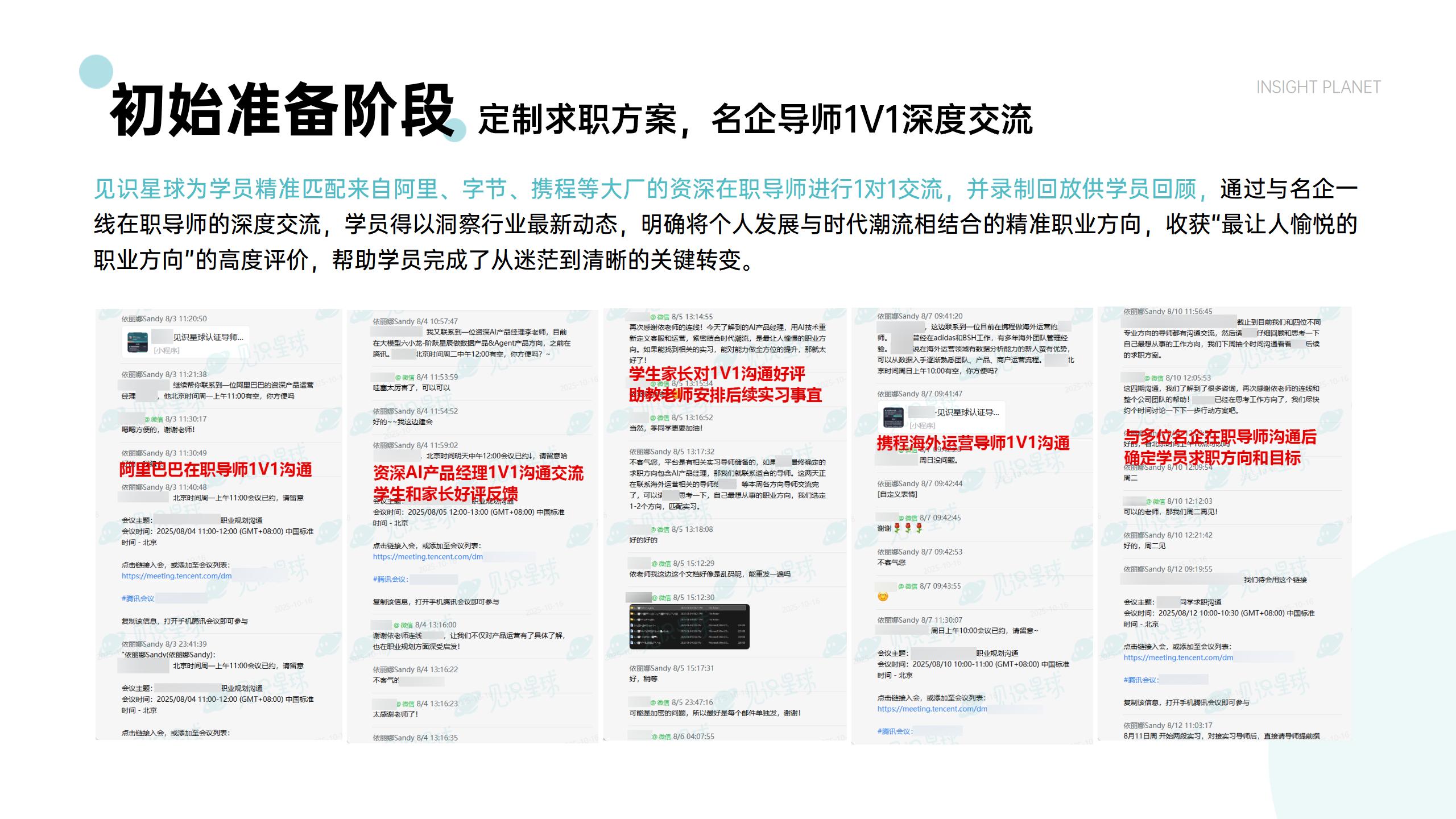Open the meeting link in the rightmost chat panel
This screenshot has height=819, width=1456.
pyautogui.click(x=1178, y=657)
